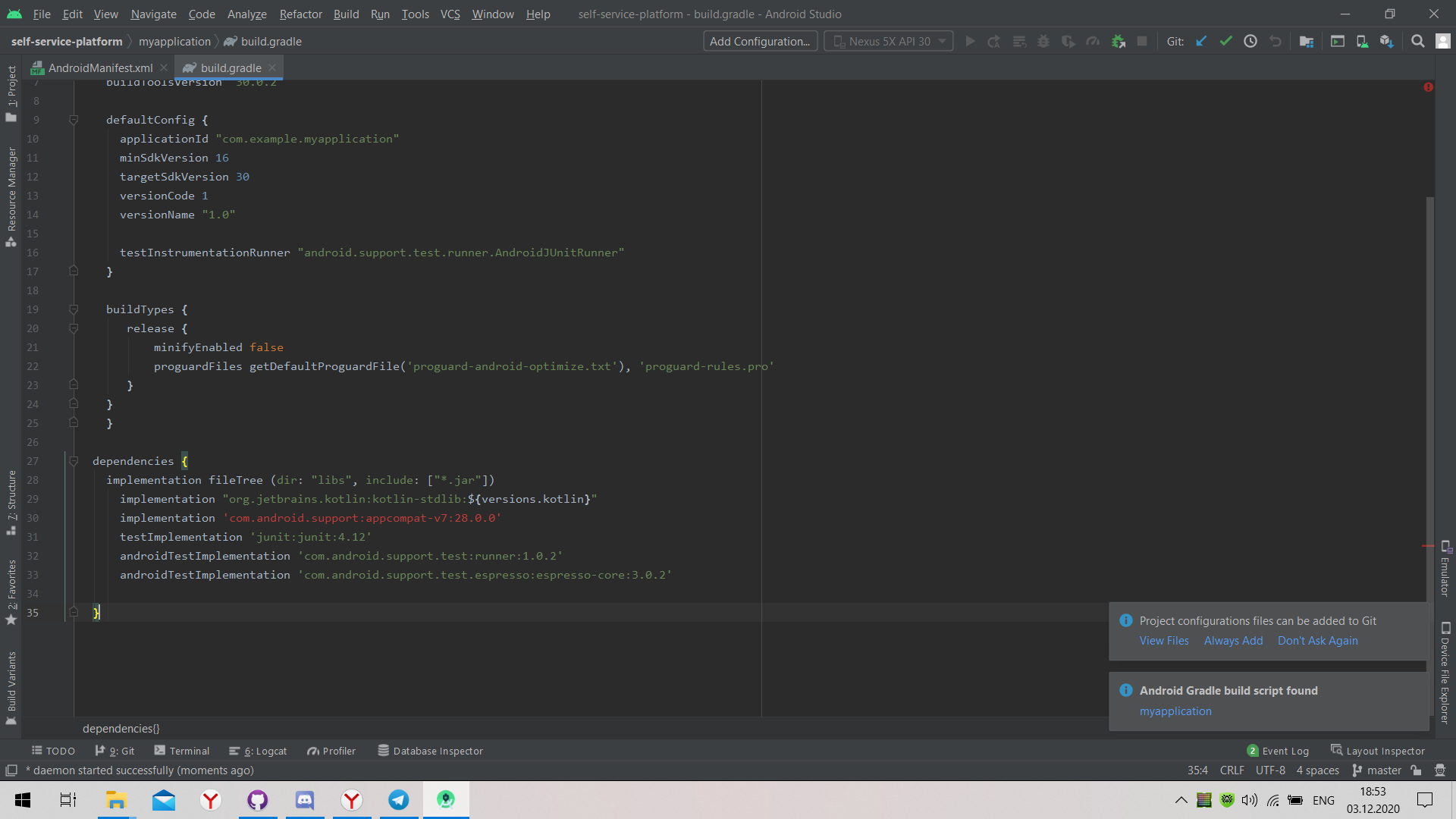Toggle the Emulator side panel

coord(1445,569)
